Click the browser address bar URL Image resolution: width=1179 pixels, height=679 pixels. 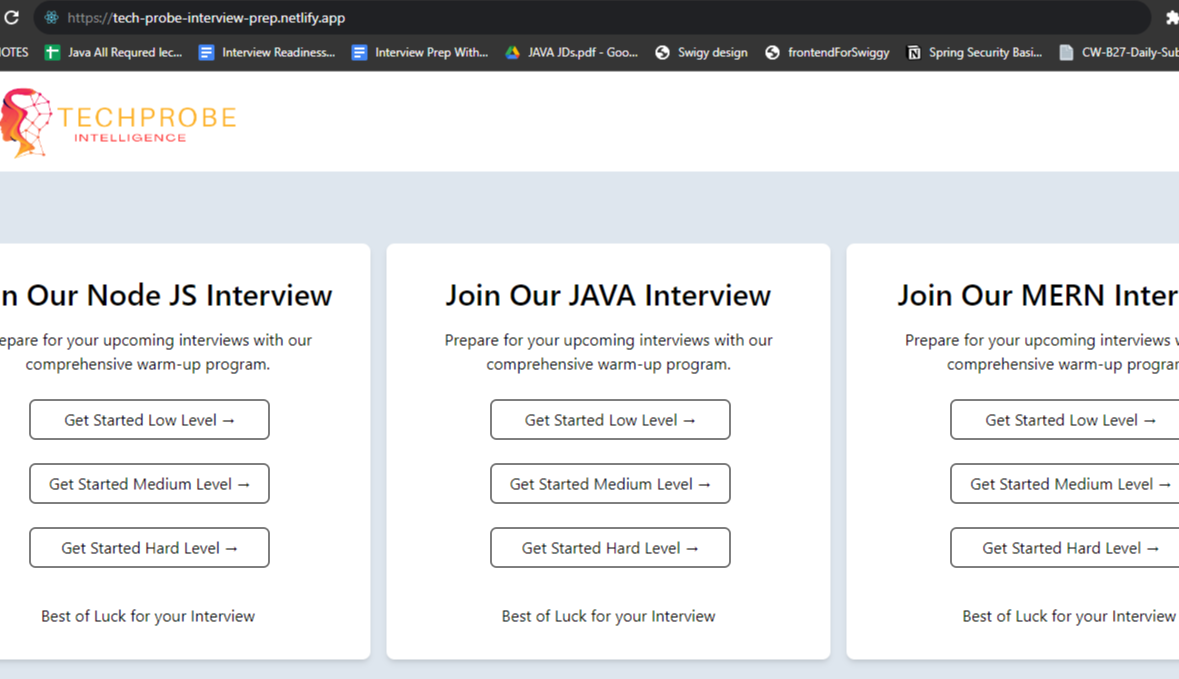[x=206, y=17]
